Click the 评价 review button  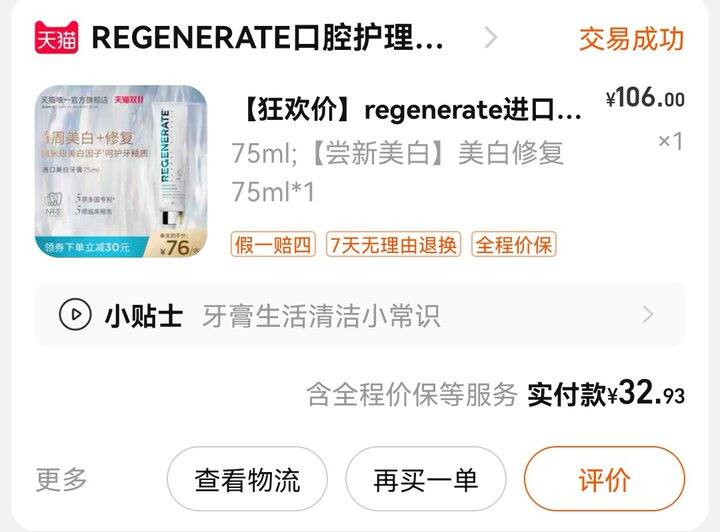604,479
